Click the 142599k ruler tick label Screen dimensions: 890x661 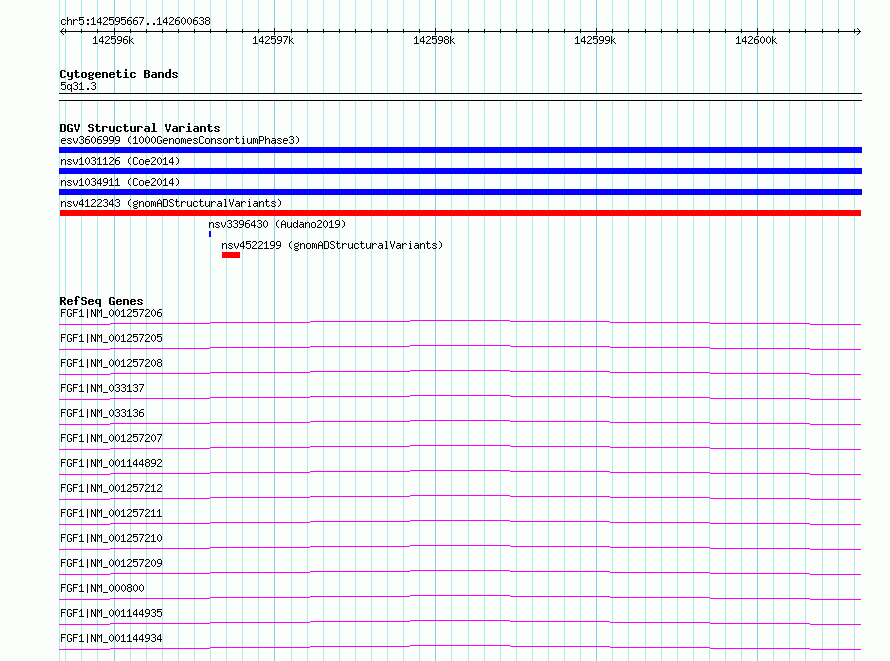pos(595,40)
